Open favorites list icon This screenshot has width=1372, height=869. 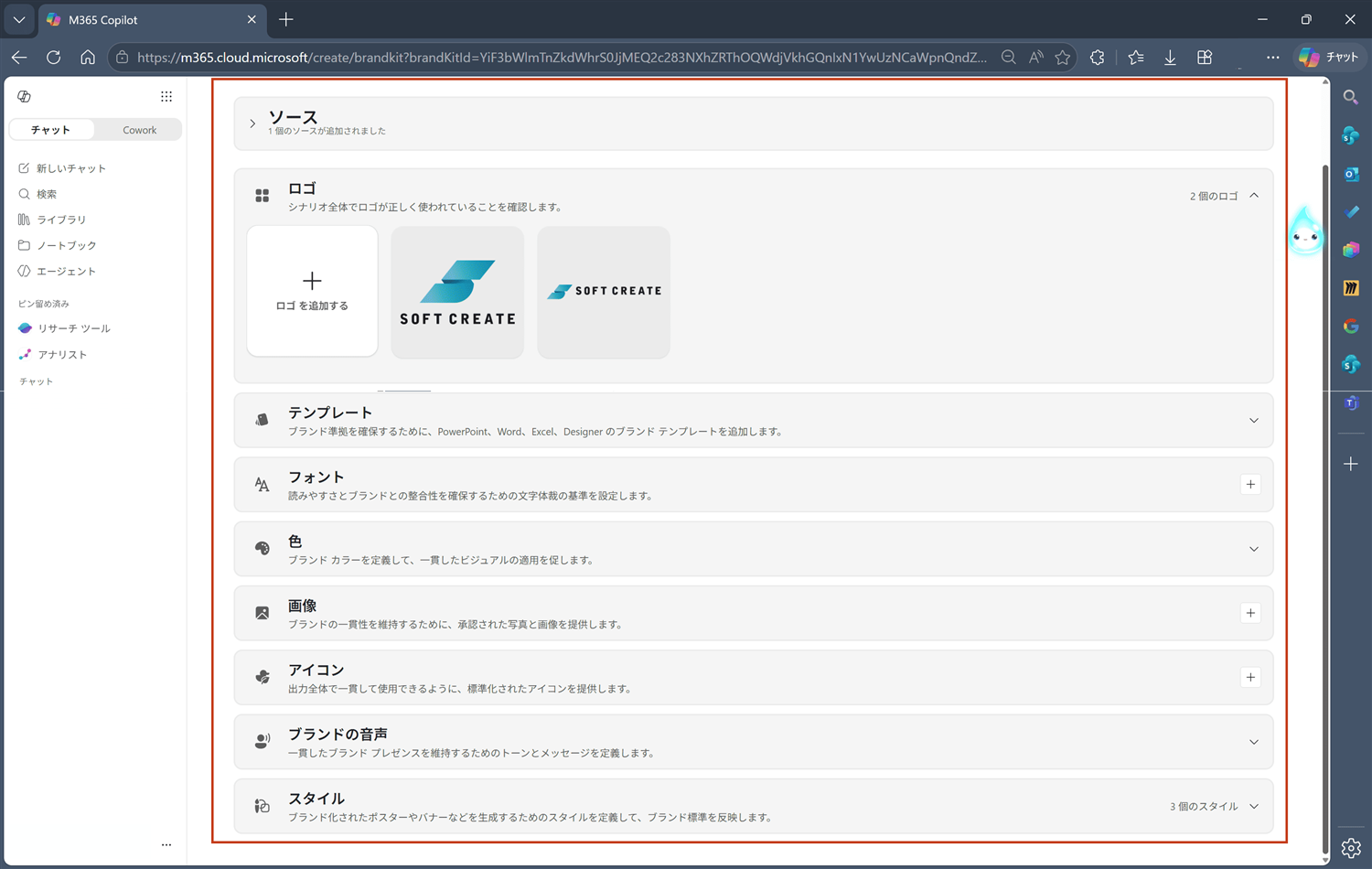(1136, 57)
